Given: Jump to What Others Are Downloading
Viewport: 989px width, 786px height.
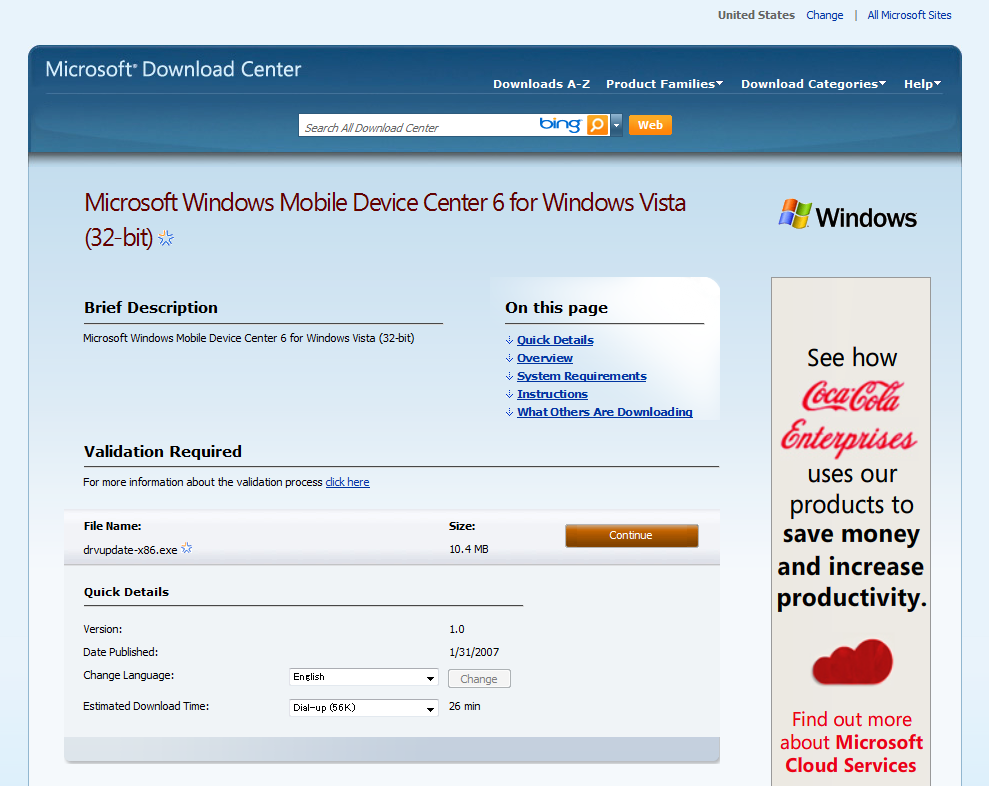Looking at the screenshot, I should [605, 412].
